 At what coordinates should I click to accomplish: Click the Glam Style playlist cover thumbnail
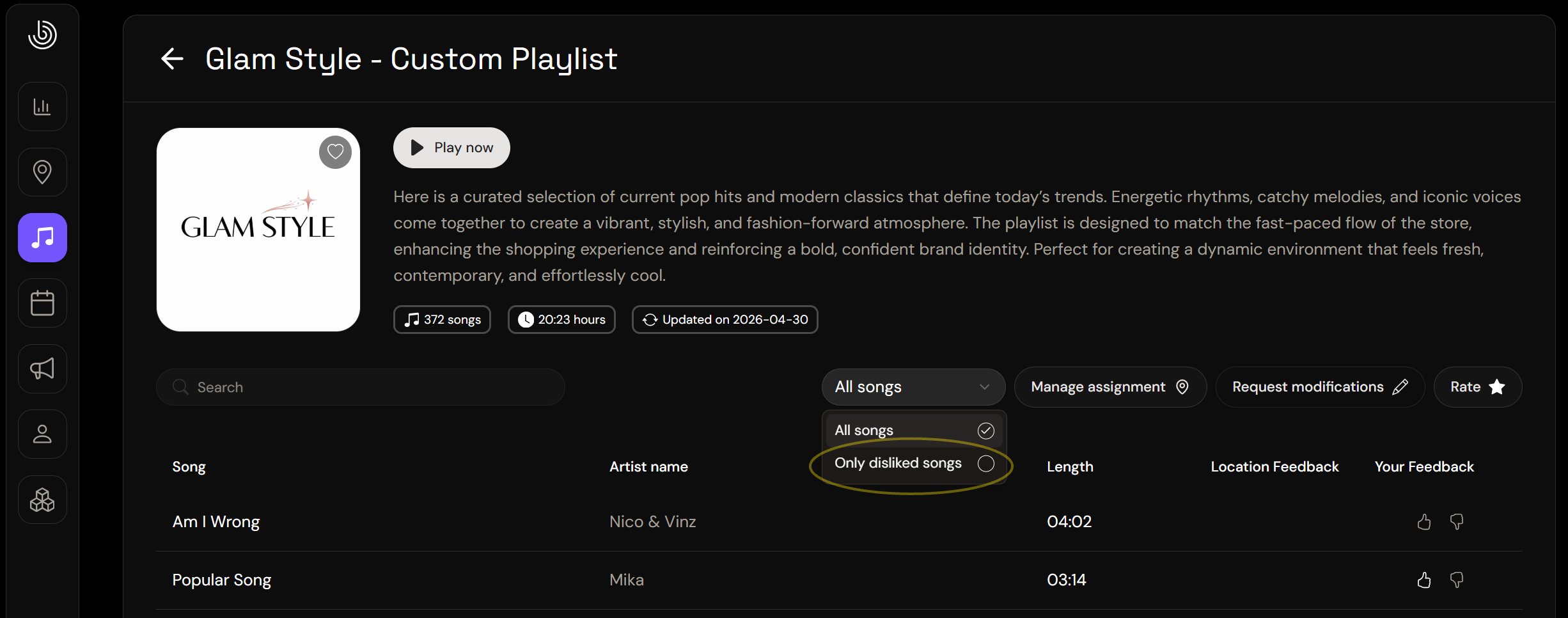(258, 230)
